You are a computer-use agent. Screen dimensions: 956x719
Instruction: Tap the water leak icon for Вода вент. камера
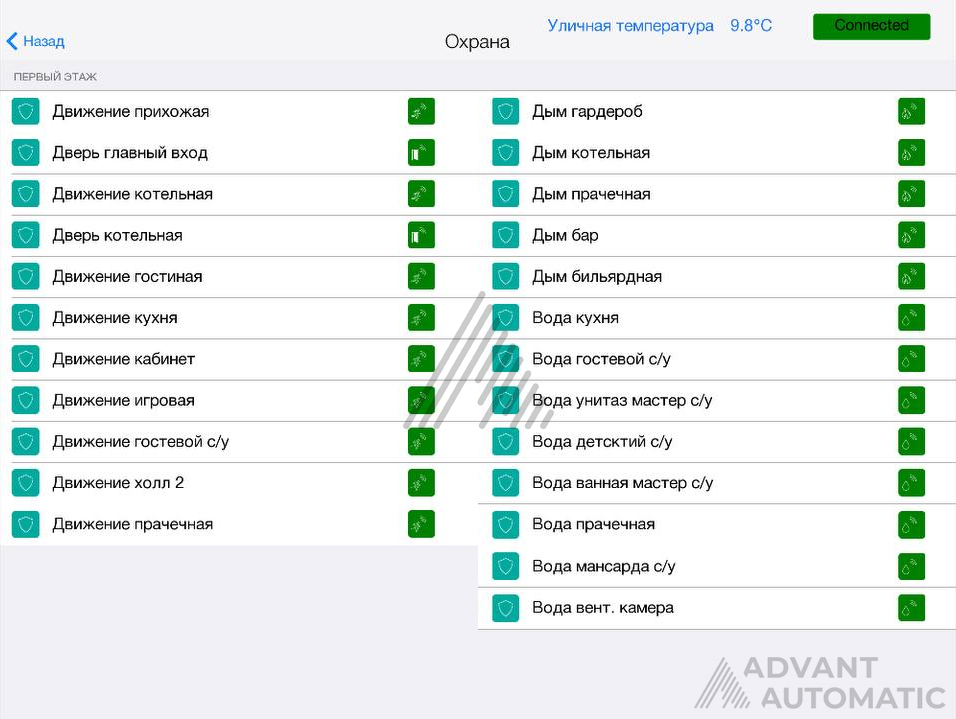point(911,608)
